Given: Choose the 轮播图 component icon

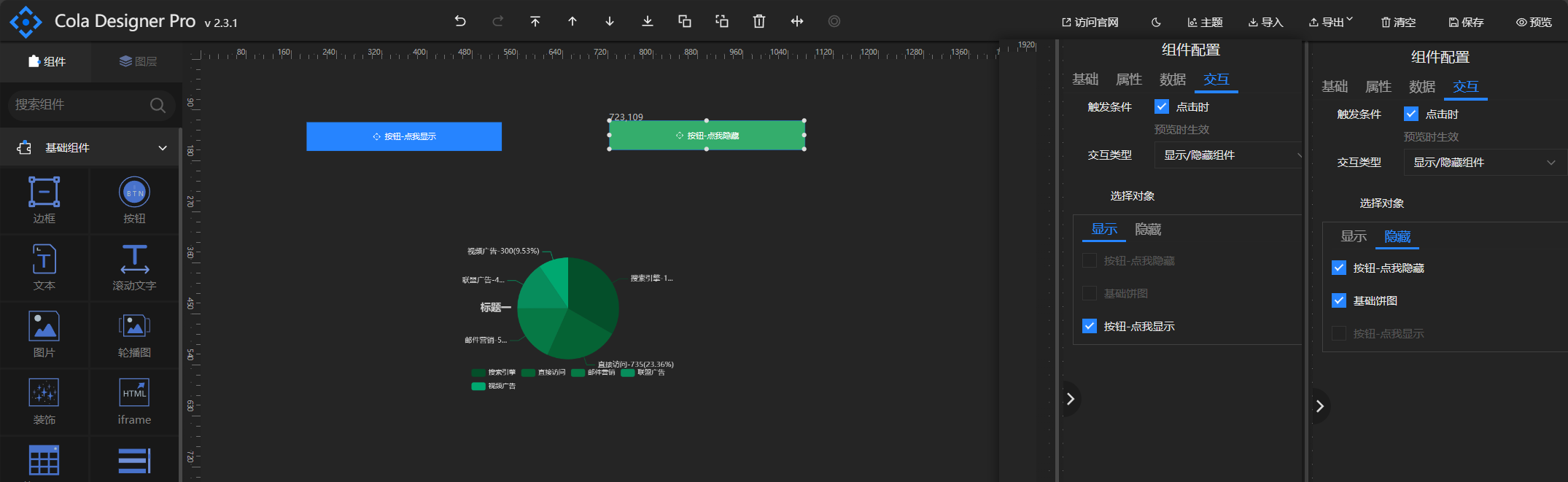Looking at the screenshot, I should tap(134, 326).
